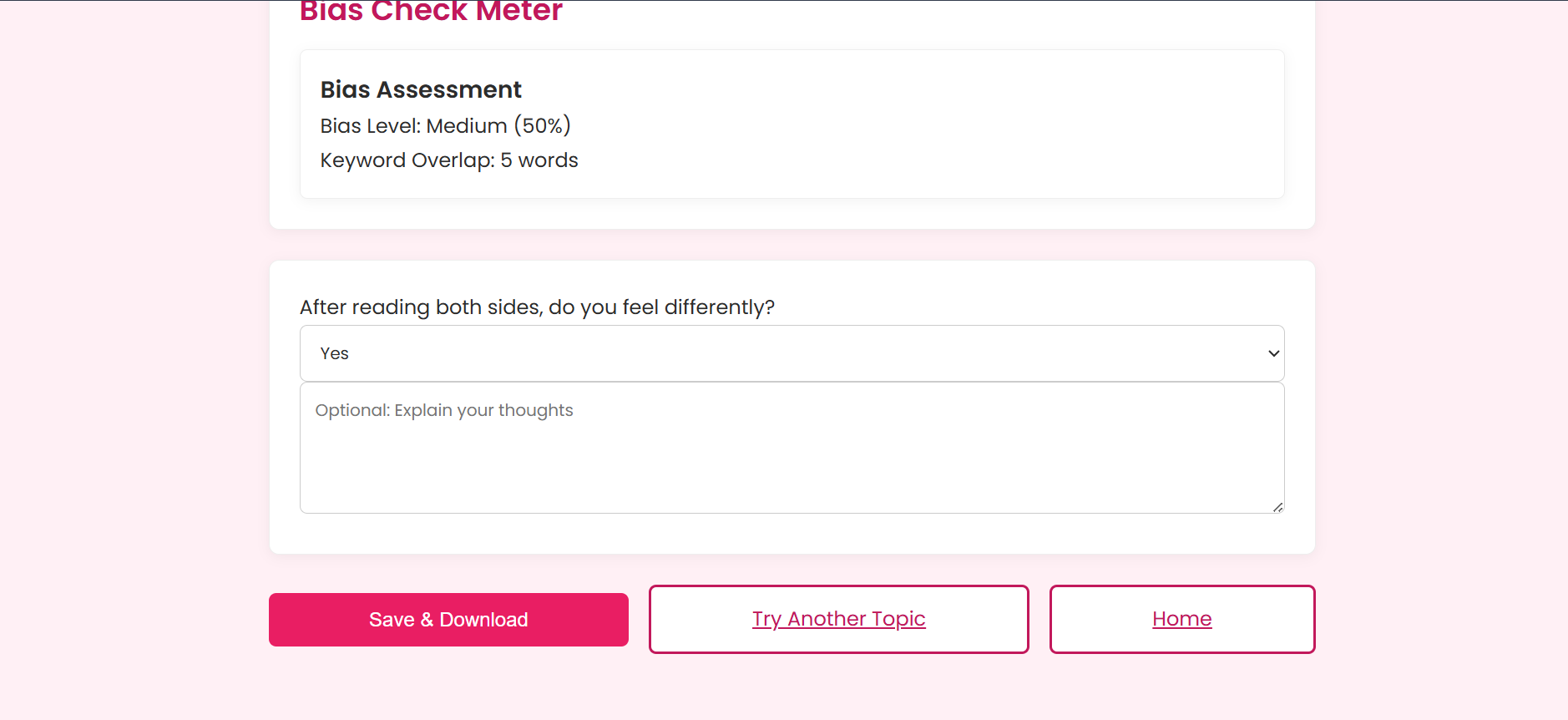
Task: Click the "Optional:" placeholder text
Action: tap(352, 410)
